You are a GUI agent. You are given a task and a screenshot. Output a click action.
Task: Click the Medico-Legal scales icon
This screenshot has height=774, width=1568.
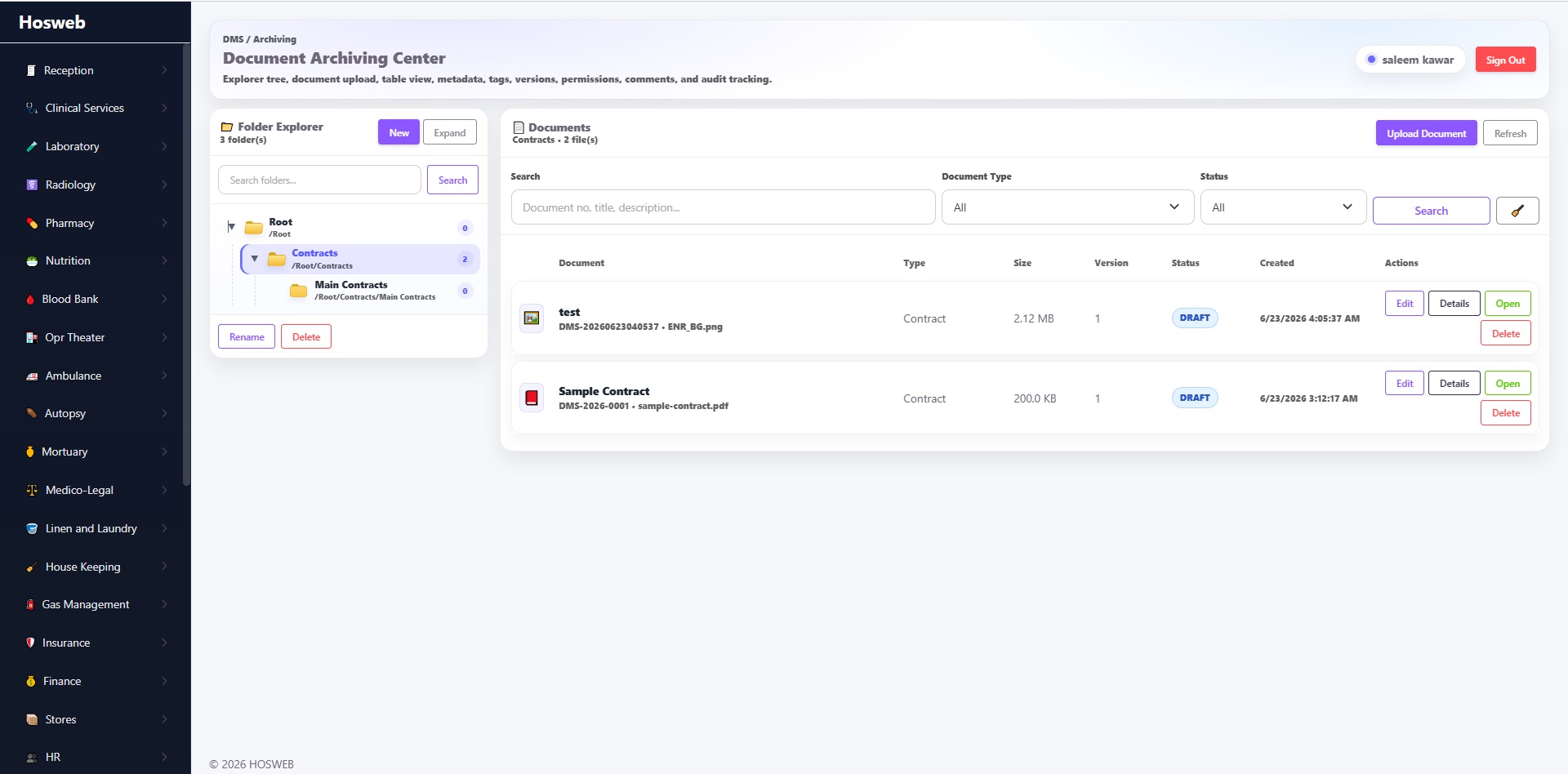[x=32, y=490]
